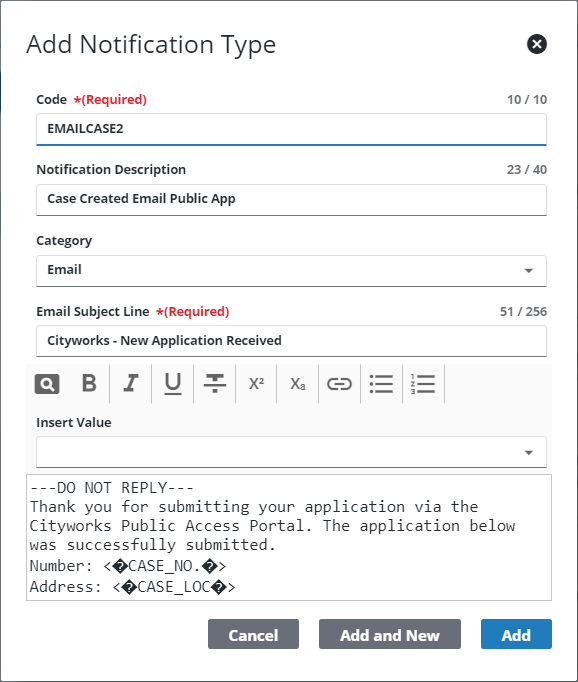Screen dimensions: 578x682
Task: Toggle underline formatting
Action: click(x=173, y=384)
